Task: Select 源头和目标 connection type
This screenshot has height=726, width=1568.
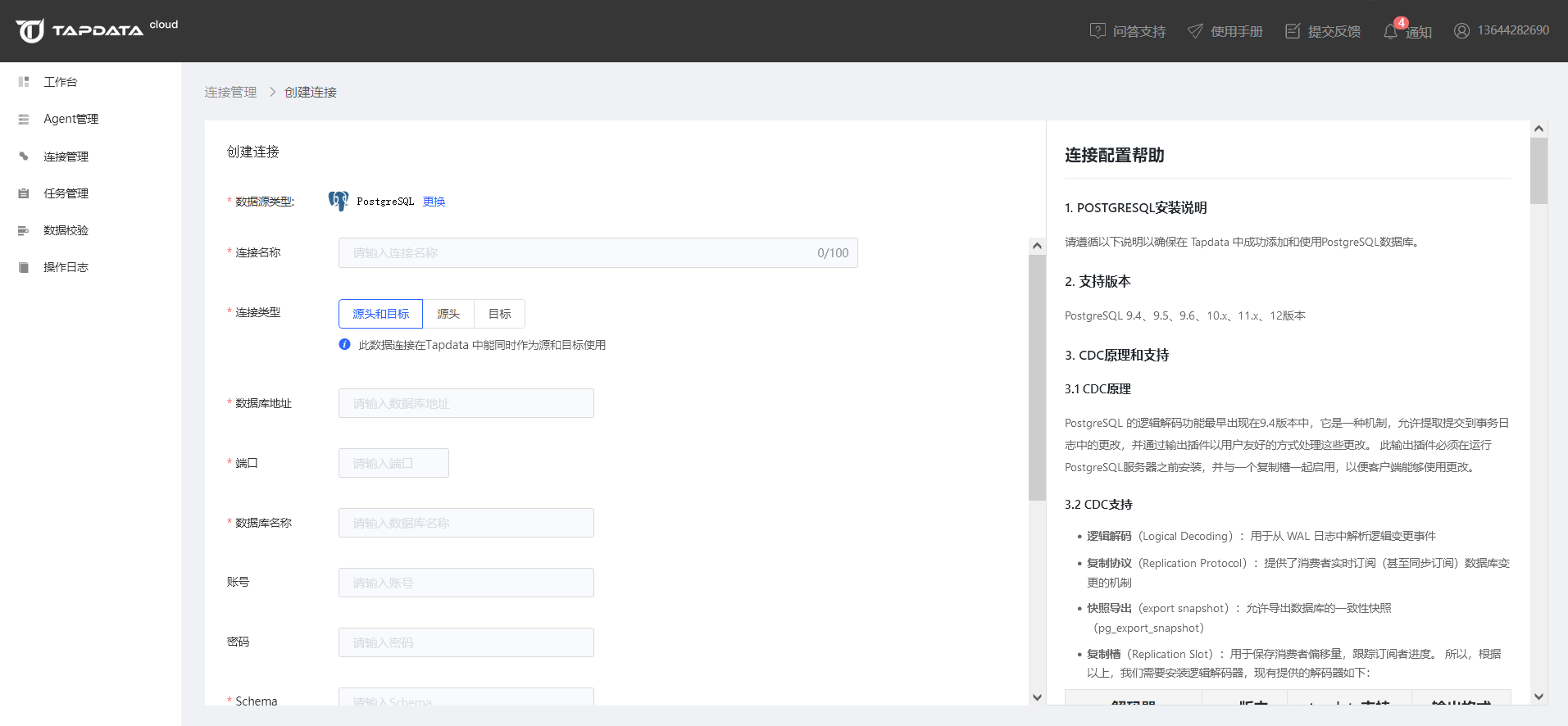Action: [380, 314]
